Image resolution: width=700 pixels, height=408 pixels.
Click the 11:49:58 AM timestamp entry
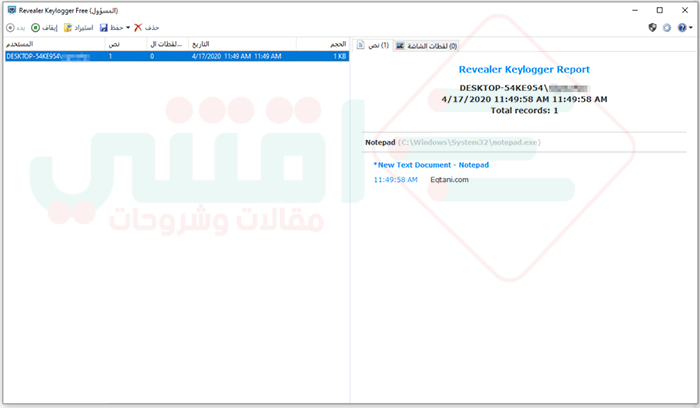(396, 179)
